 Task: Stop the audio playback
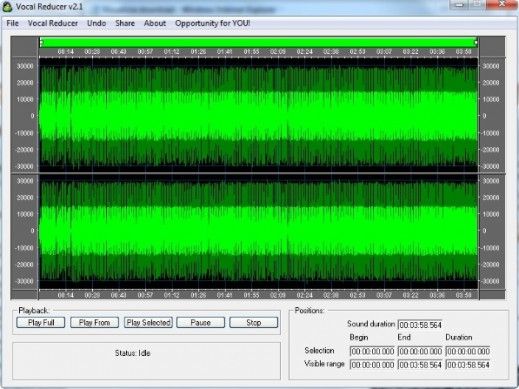[254, 322]
